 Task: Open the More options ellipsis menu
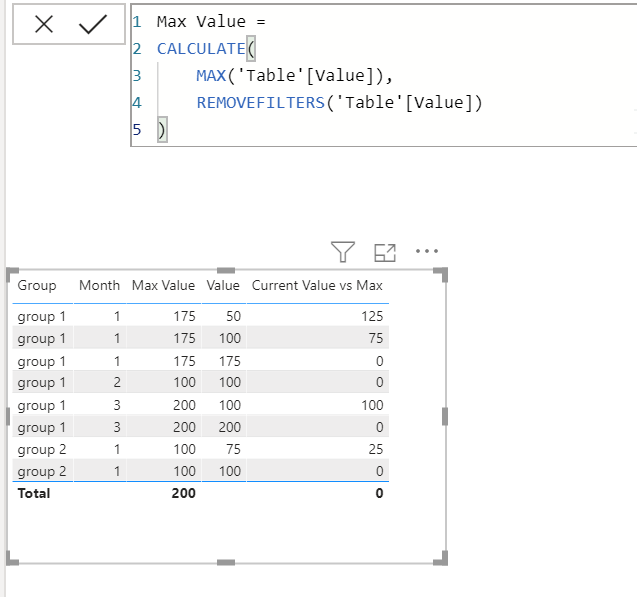[427, 251]
